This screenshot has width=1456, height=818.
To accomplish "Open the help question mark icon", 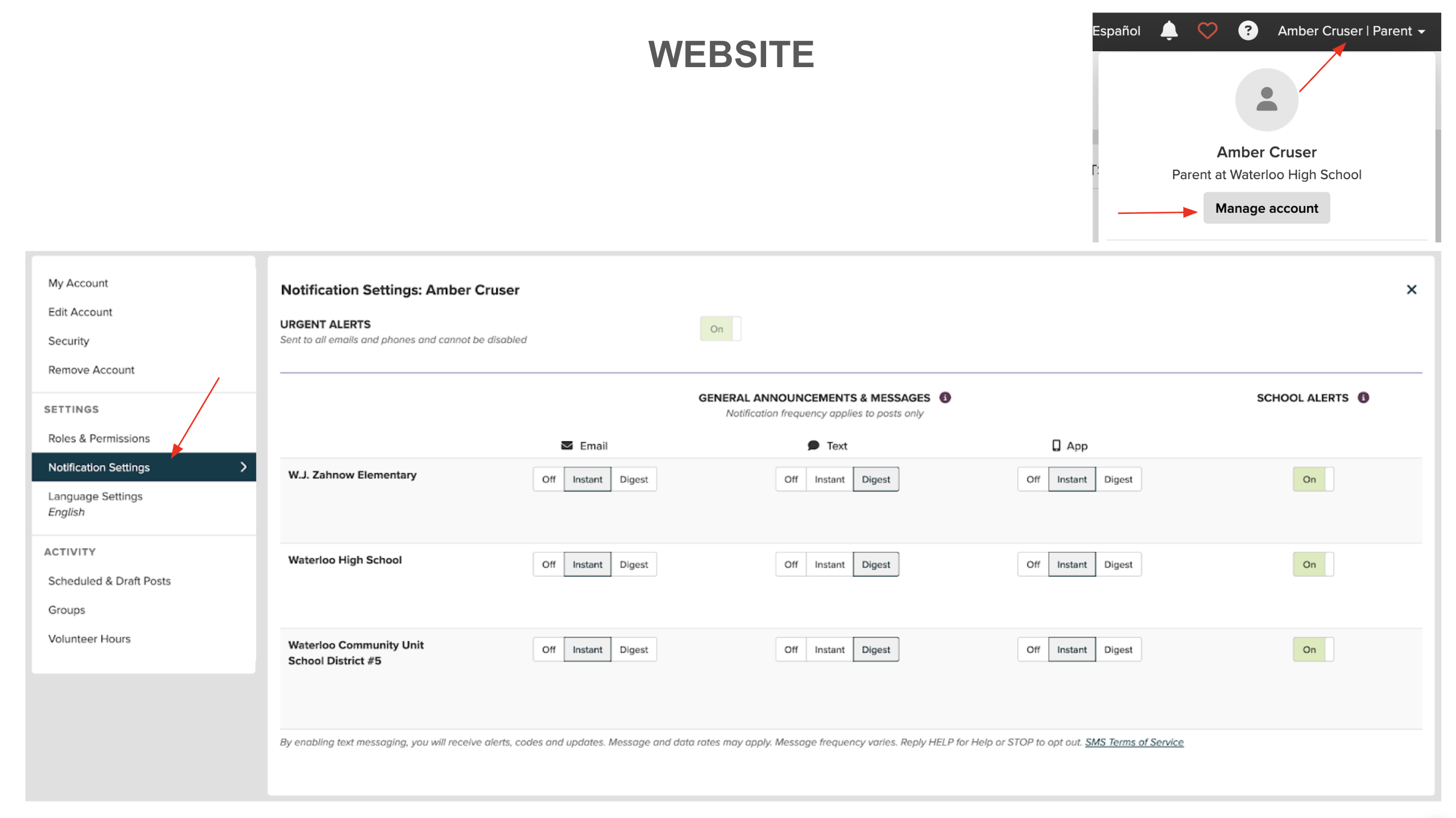I will click(x=1248, y=31).
